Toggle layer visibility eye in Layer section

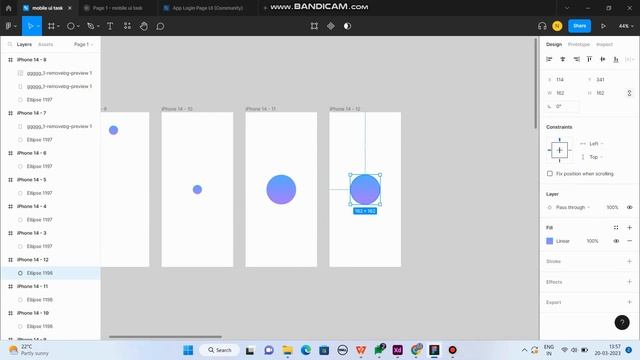(x=629, y=207)
